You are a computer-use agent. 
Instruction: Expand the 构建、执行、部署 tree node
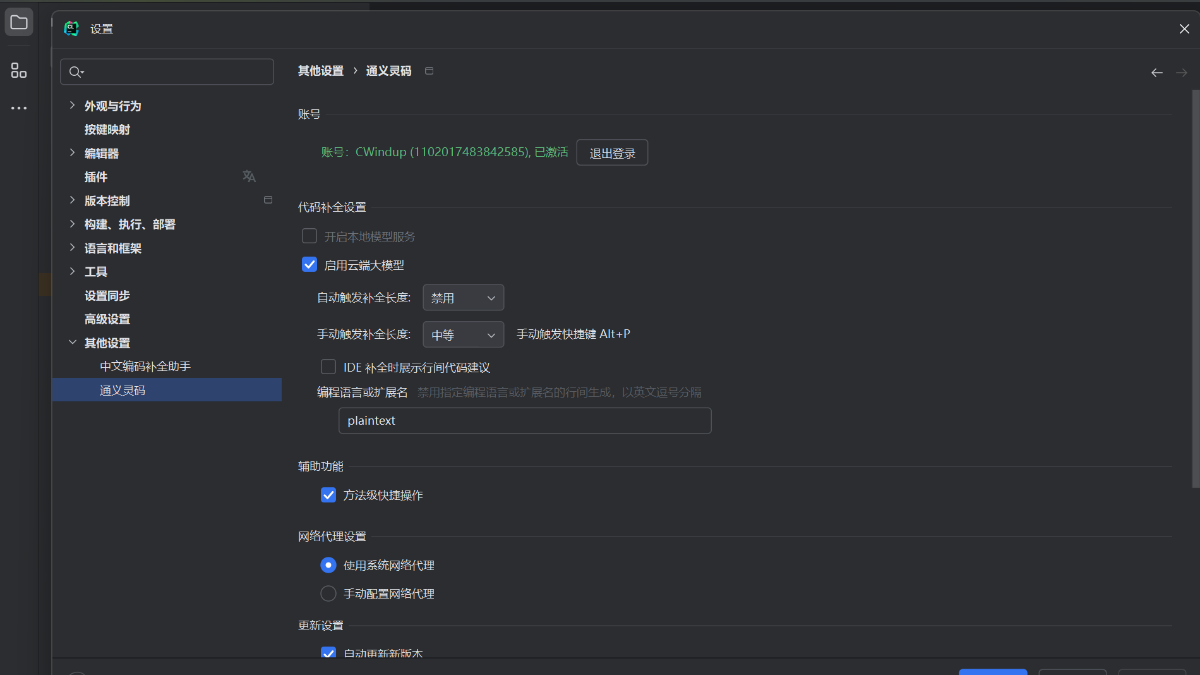coord(72,224)
